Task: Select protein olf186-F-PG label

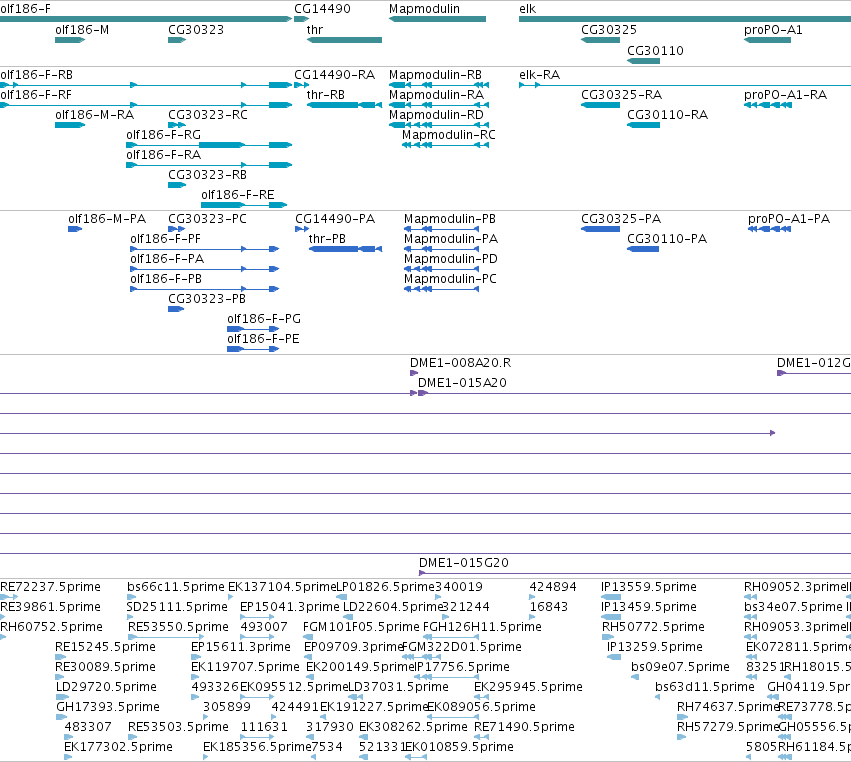Action: tap(264, 319)
